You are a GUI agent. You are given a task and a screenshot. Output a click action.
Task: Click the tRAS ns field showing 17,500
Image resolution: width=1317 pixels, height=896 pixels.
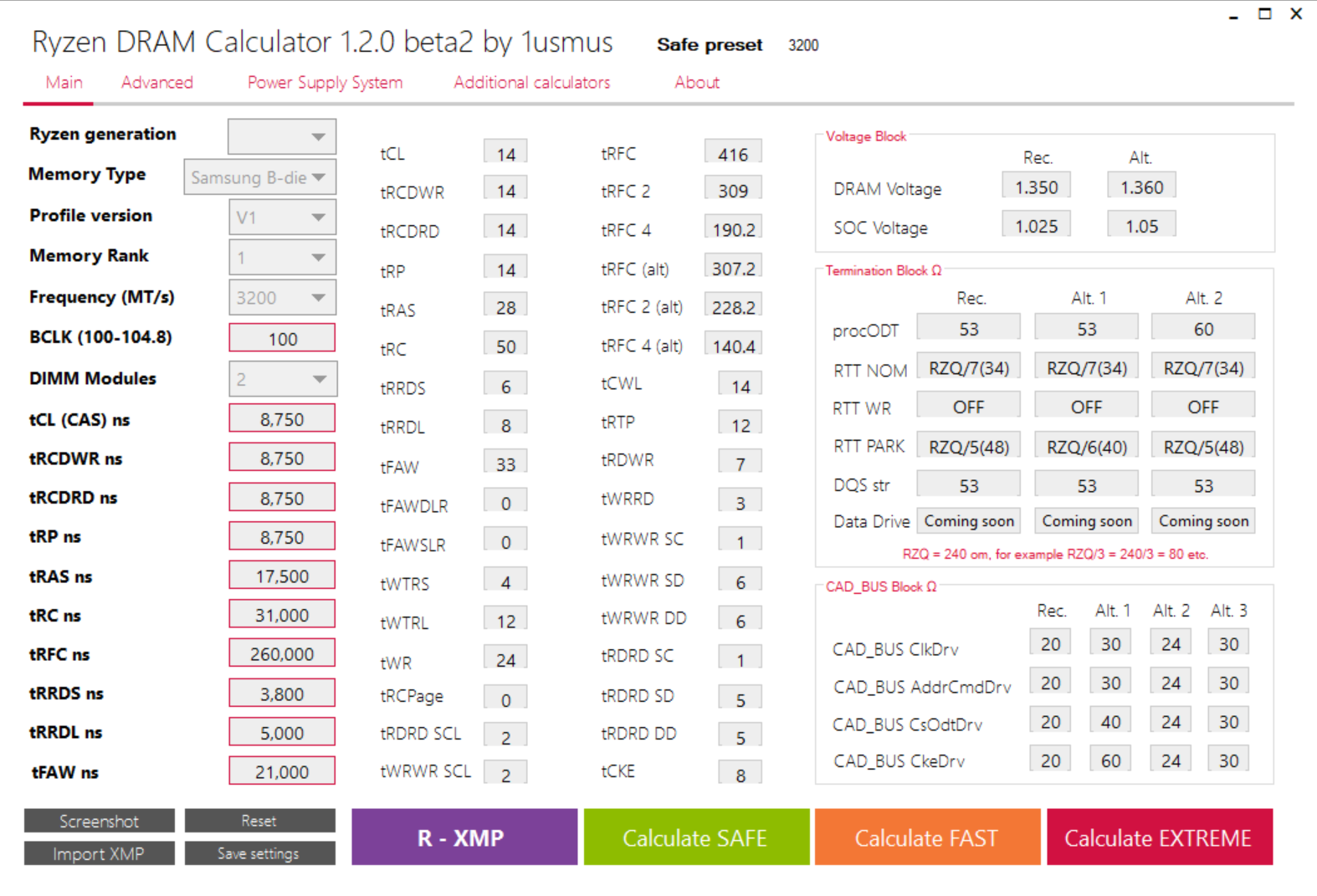(282, 576)
